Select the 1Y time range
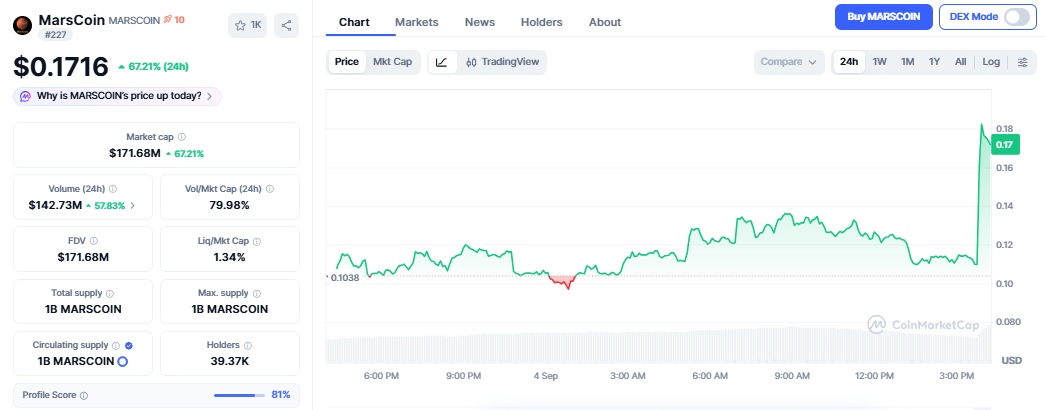1045x410 pixels. [934, 62]
